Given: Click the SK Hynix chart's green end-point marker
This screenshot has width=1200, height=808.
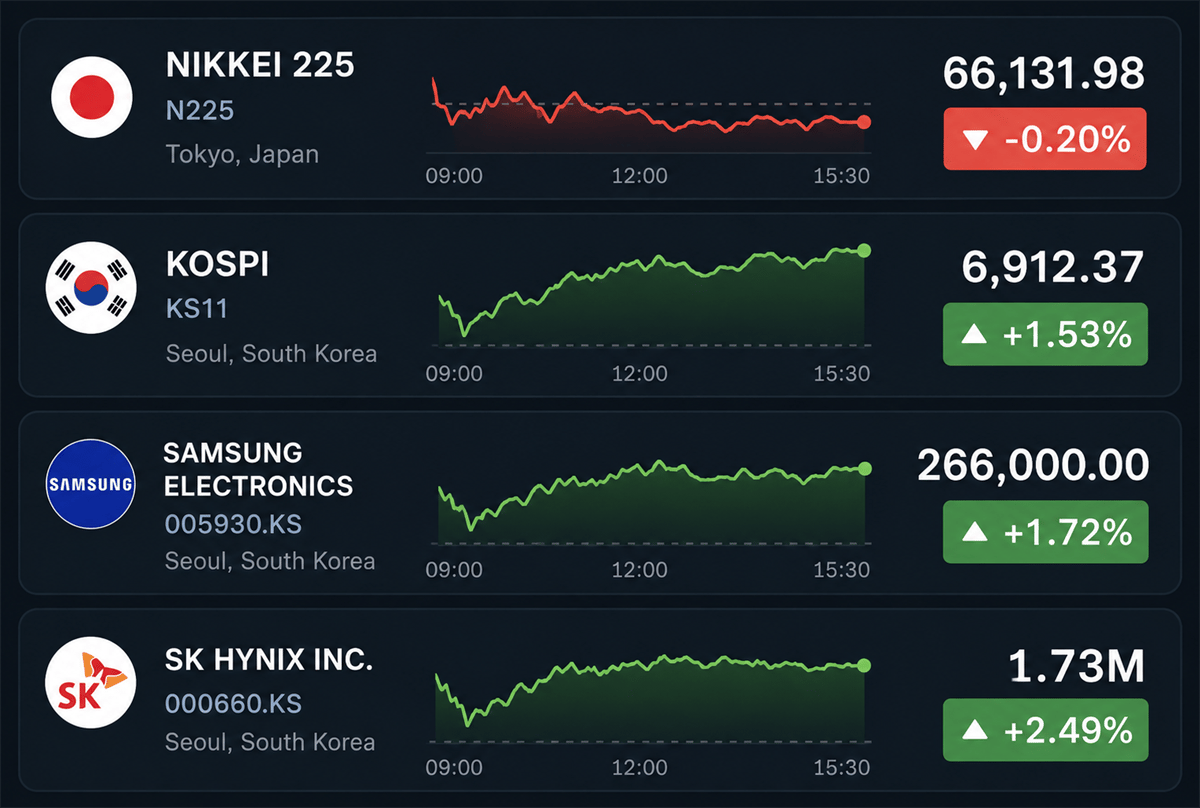Looking at the screenshot, I should pos(864,665).
